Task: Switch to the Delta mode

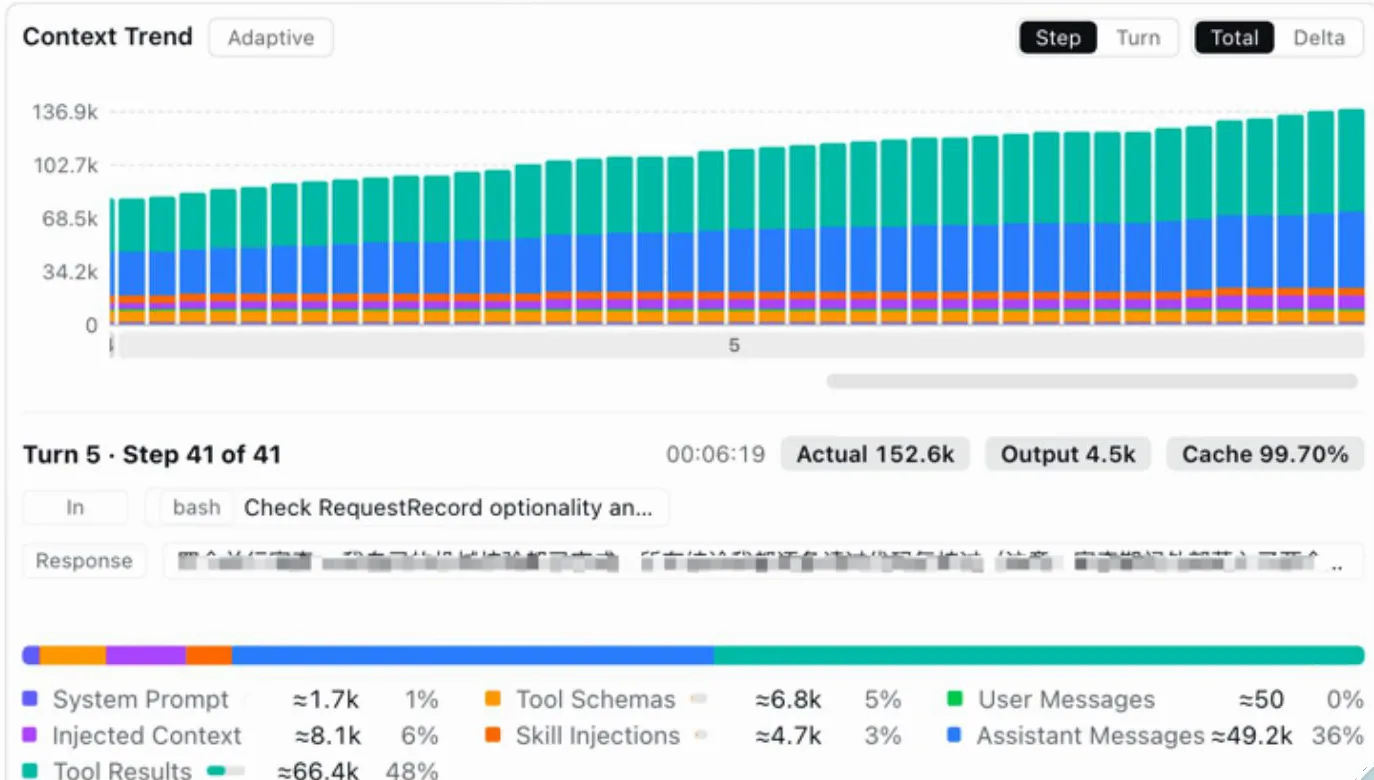Action: [x=1319, y=38]
